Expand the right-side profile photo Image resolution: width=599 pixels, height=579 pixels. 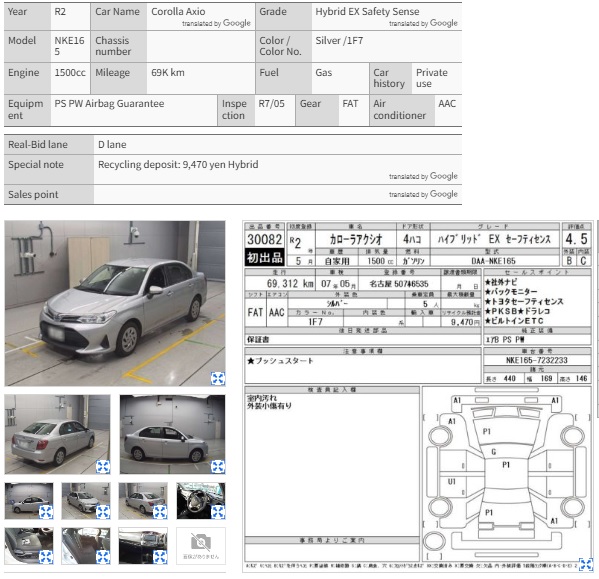click(x=218, y=467)
